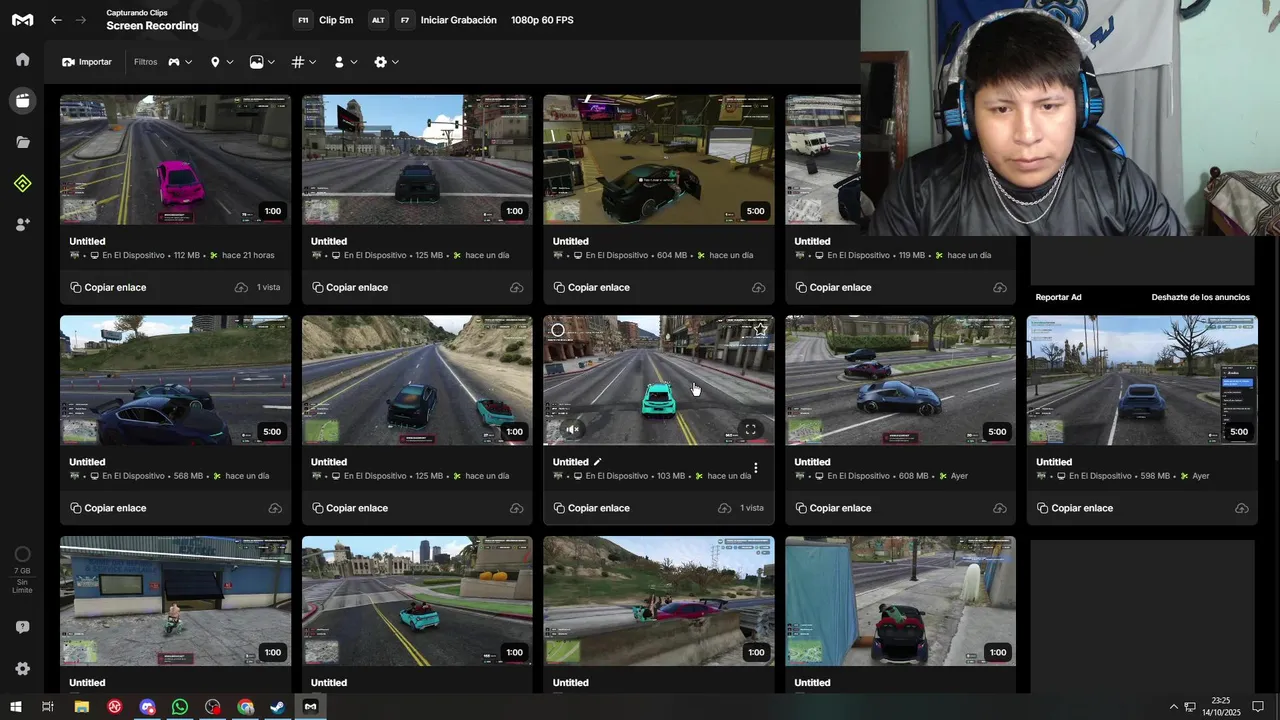This screenshot has height=720, width=1280.
Task: Open File Explorer from the taskbar
Action: click(82, 707)
